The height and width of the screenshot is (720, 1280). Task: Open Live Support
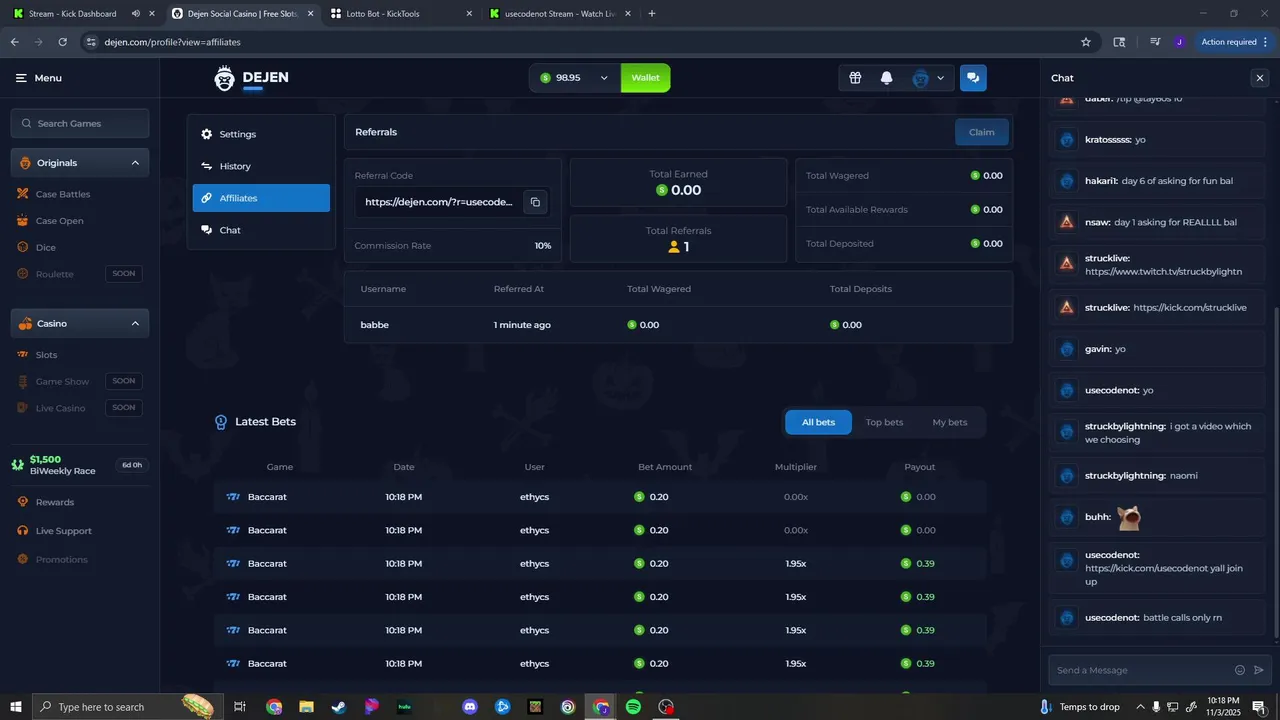[64, 531]
